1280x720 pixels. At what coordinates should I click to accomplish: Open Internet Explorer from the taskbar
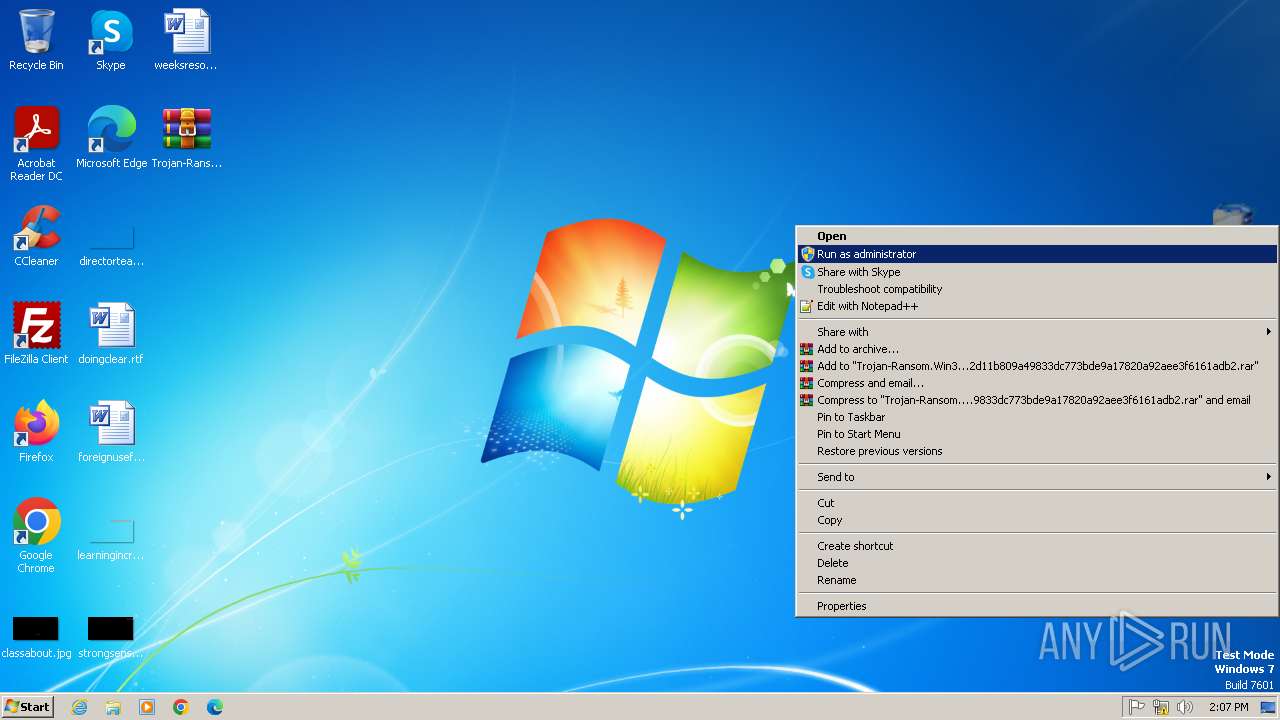point(79,707)
